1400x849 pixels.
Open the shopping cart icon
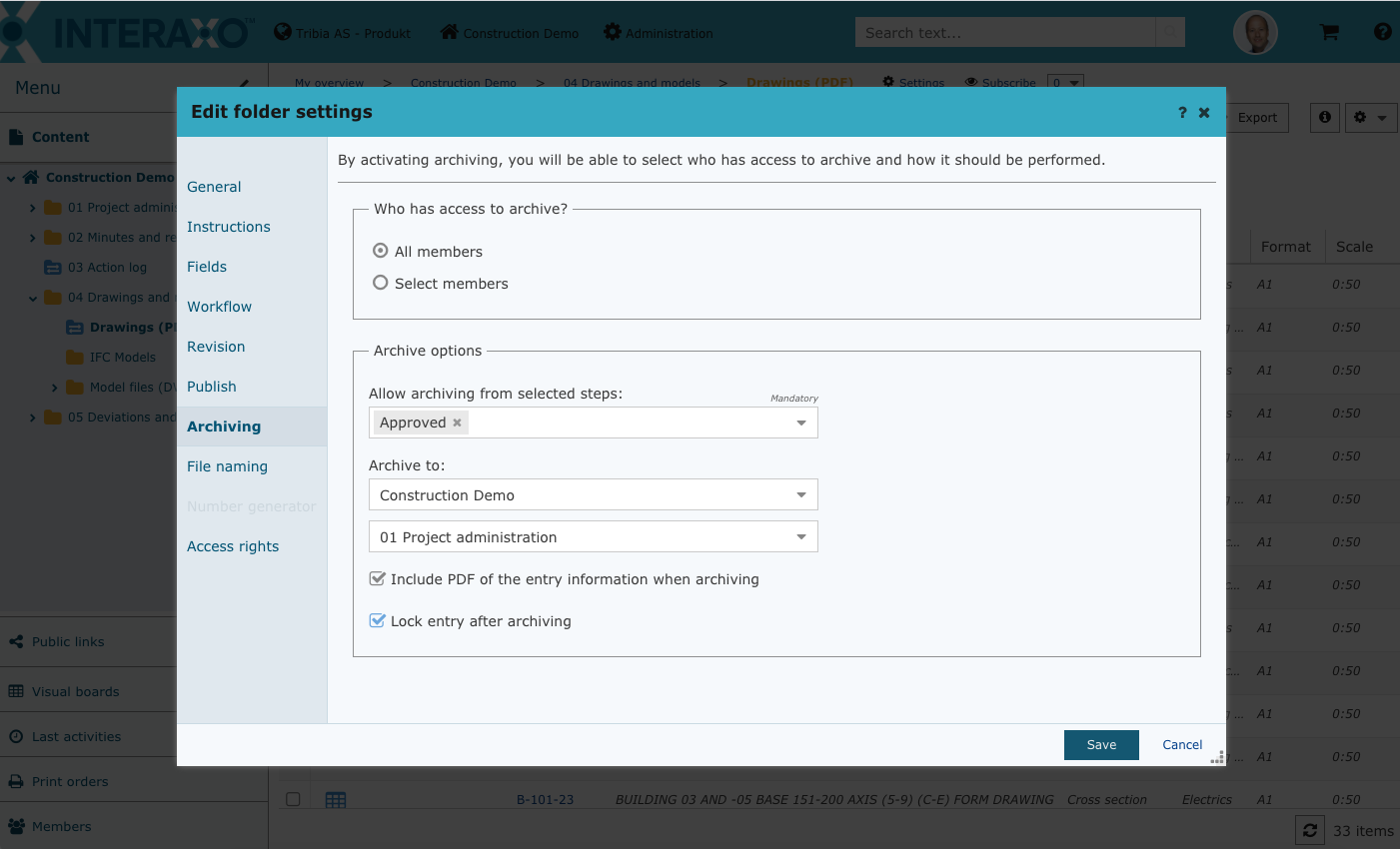(1329, 33)
